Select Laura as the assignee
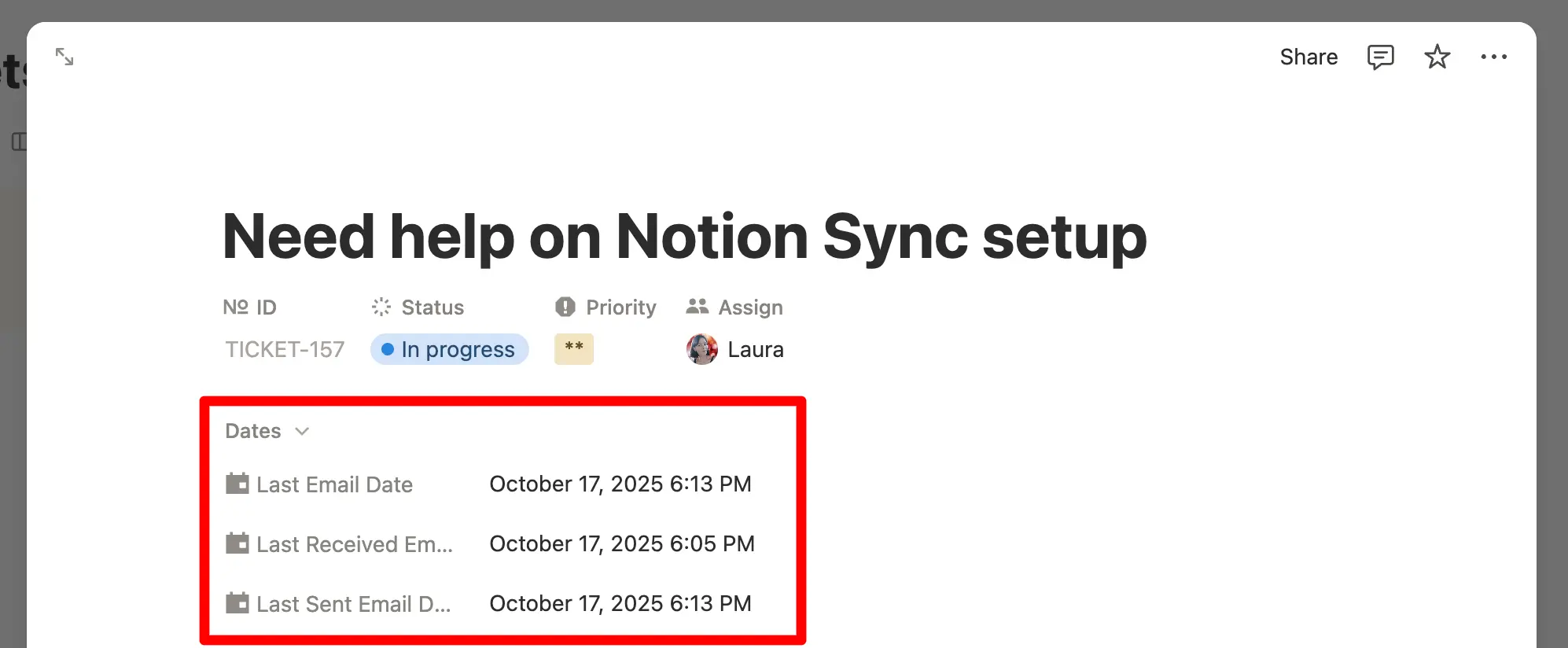 pos(755,349)
